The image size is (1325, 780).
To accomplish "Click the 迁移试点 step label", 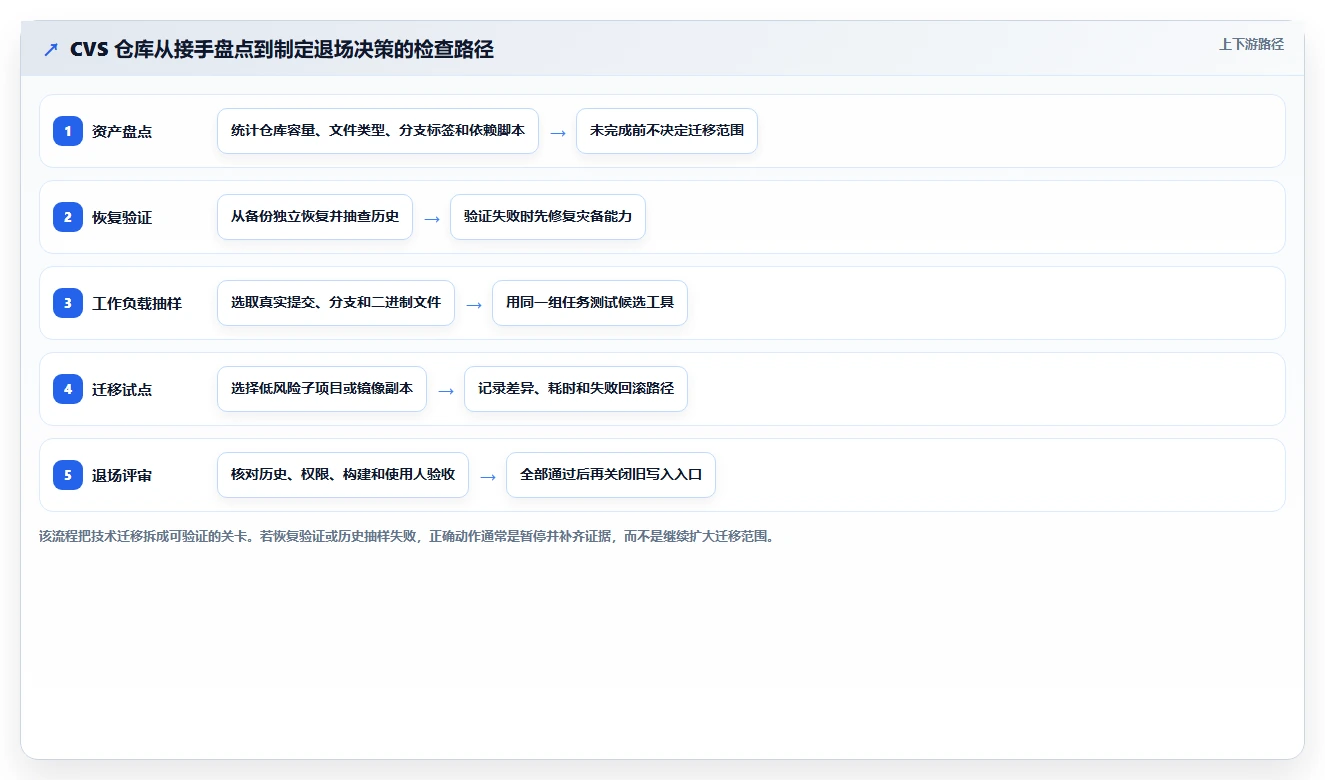I will (x=122, y=389).
